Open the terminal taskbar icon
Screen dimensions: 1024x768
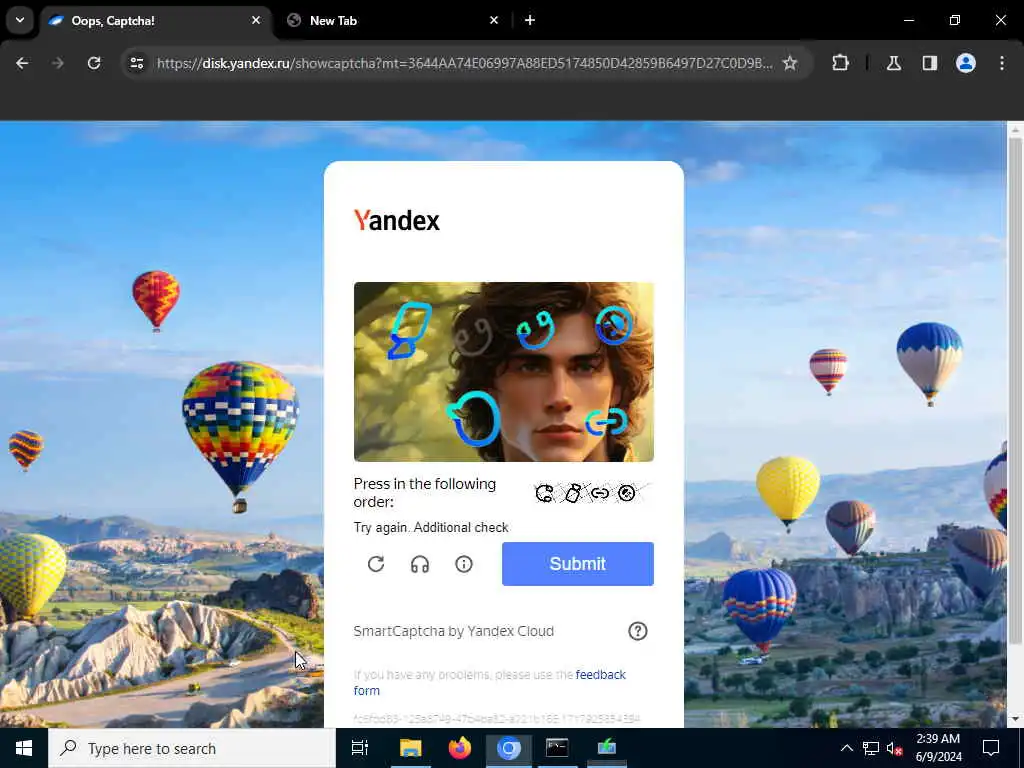(x=557, y=748)
